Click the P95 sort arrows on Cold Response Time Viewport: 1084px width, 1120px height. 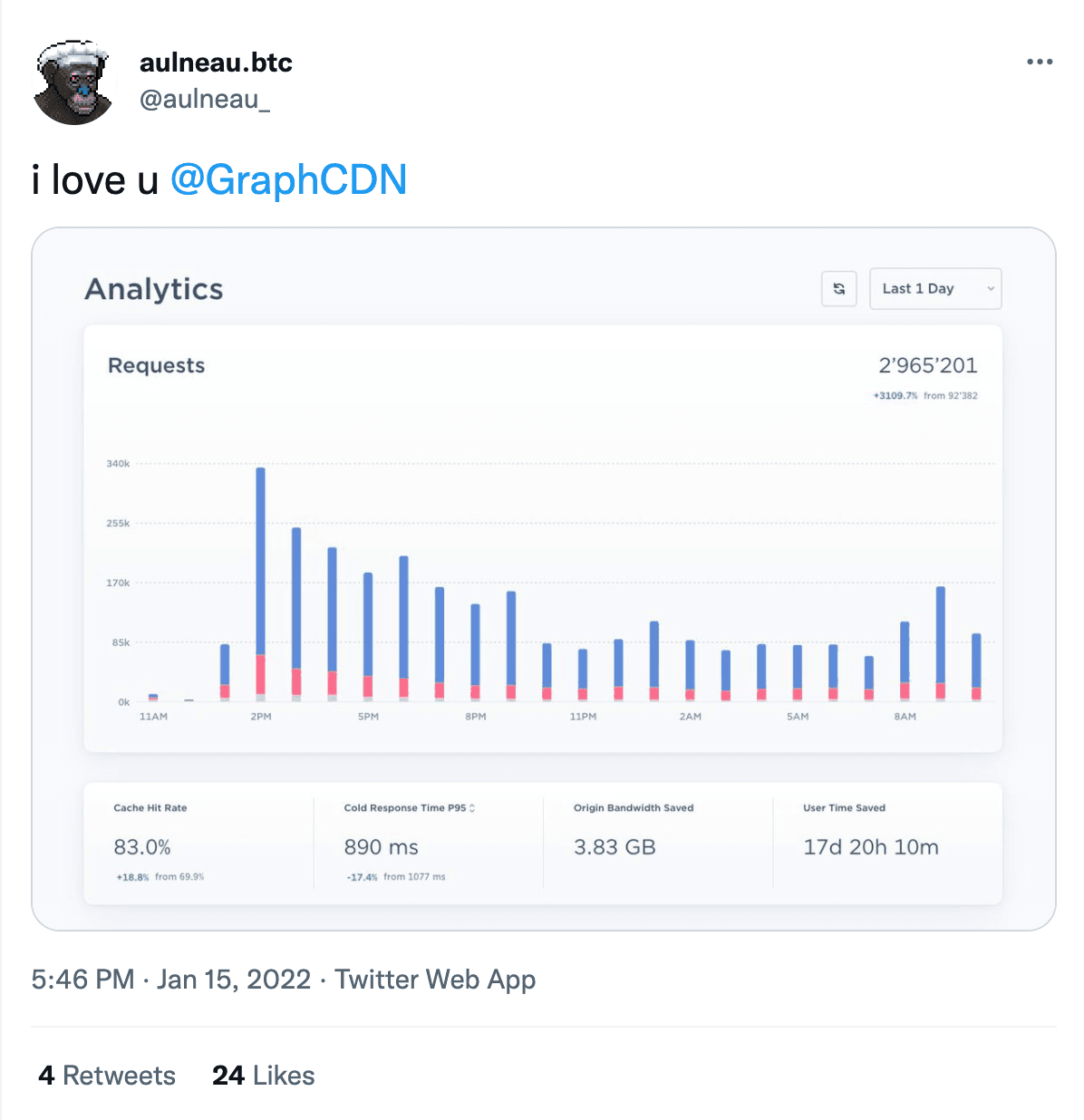pos(474,807)
